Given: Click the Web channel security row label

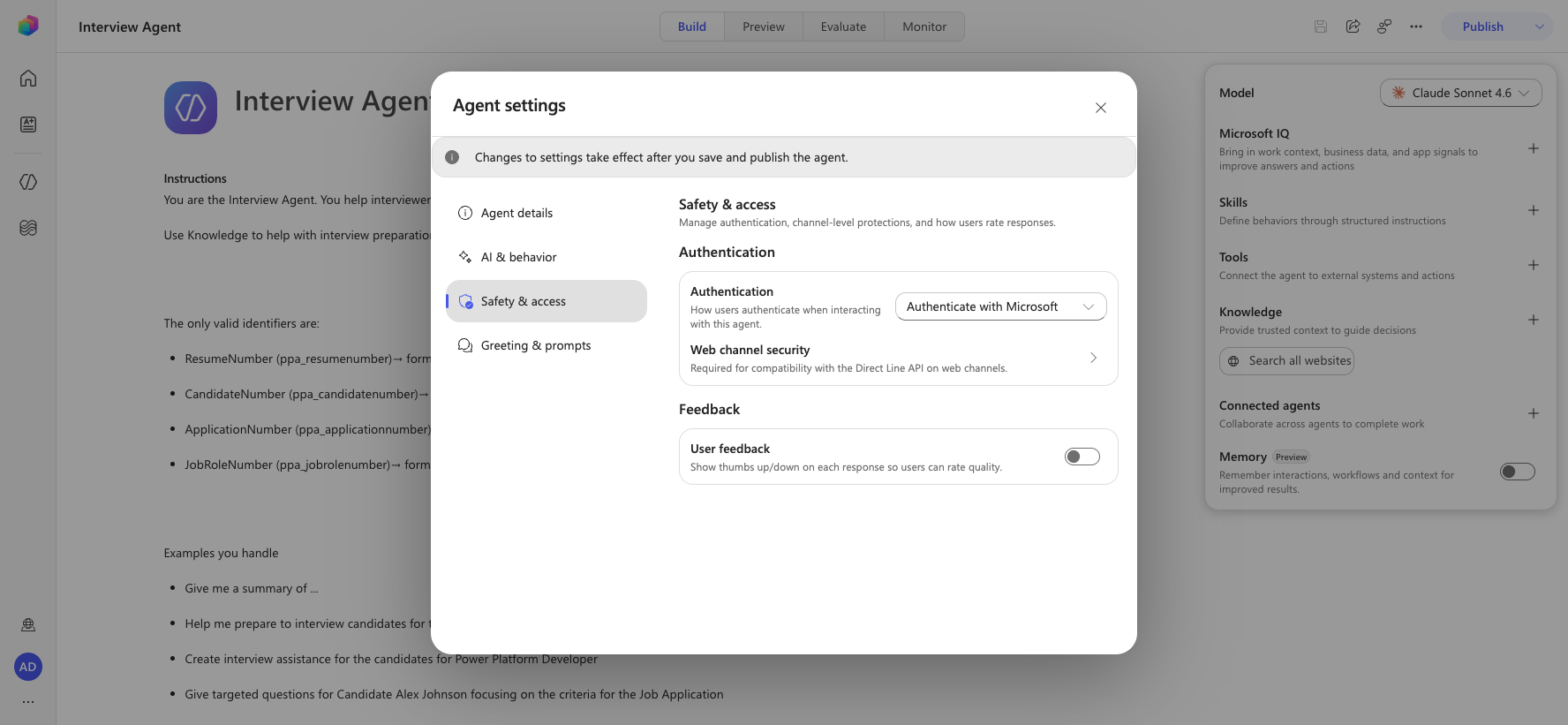Looking at the screenshot, I should click(x=750, y=350).
